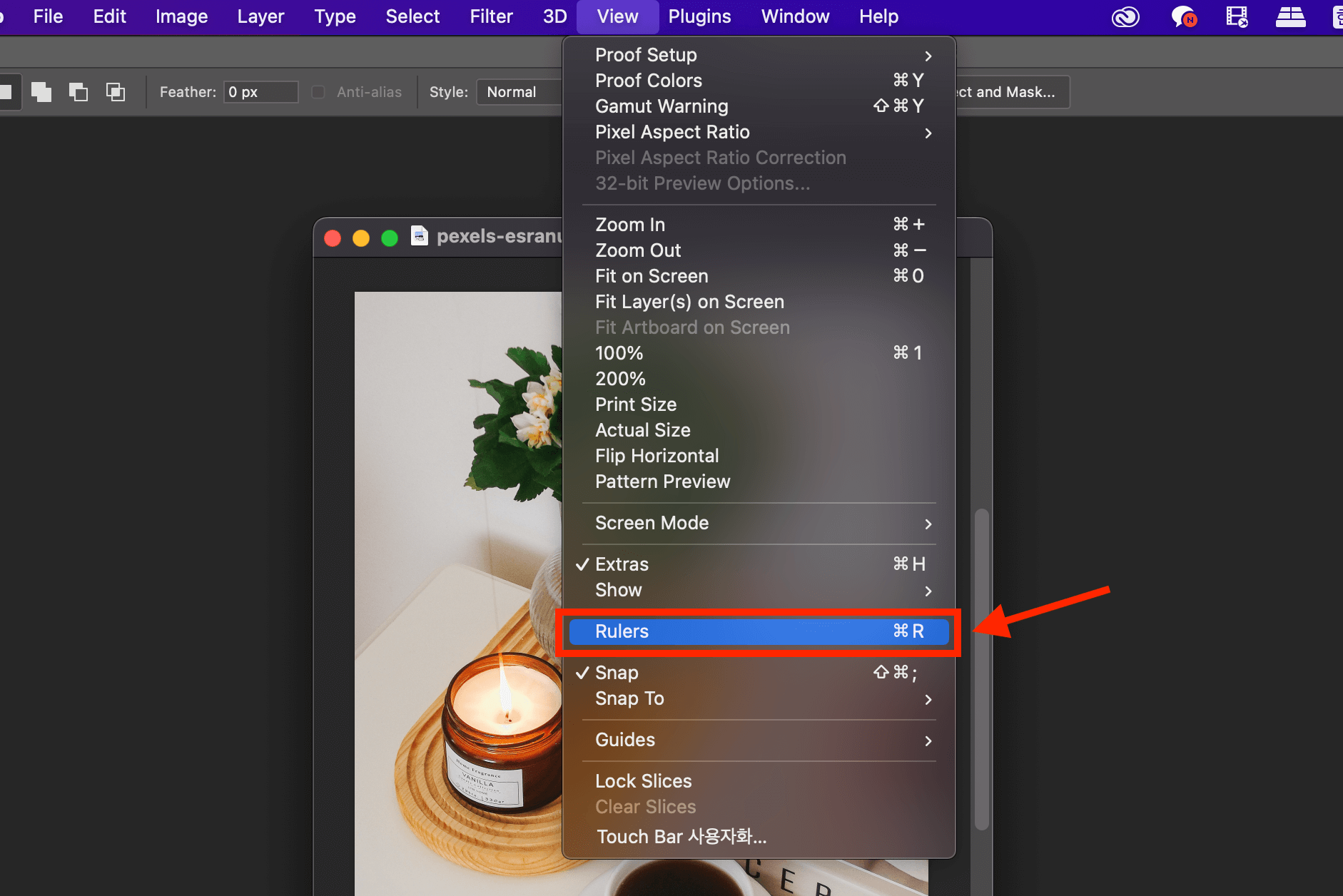The height and width of the screenshot is (896, 1343).
Task: Open the Help menu
Action: pos(878,16)
